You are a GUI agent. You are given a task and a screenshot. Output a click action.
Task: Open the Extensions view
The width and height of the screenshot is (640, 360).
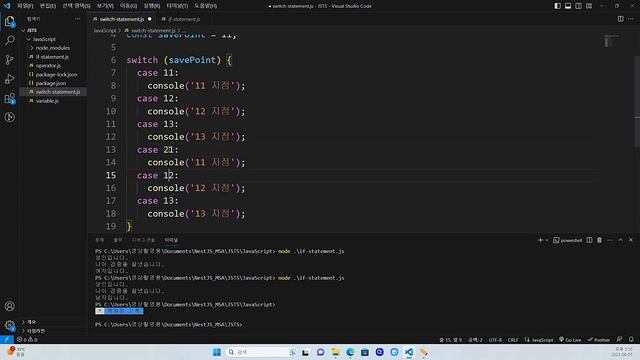coord(9,98)
